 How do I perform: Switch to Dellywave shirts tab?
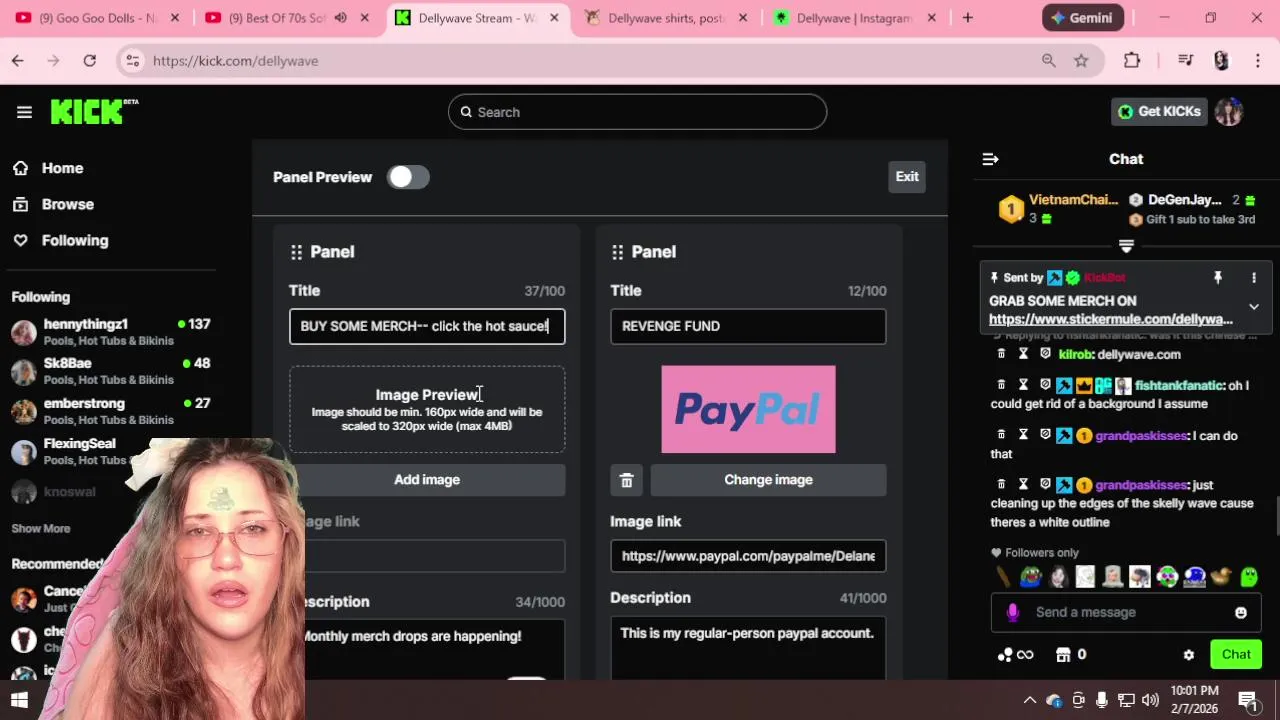(x=665, y=18)
